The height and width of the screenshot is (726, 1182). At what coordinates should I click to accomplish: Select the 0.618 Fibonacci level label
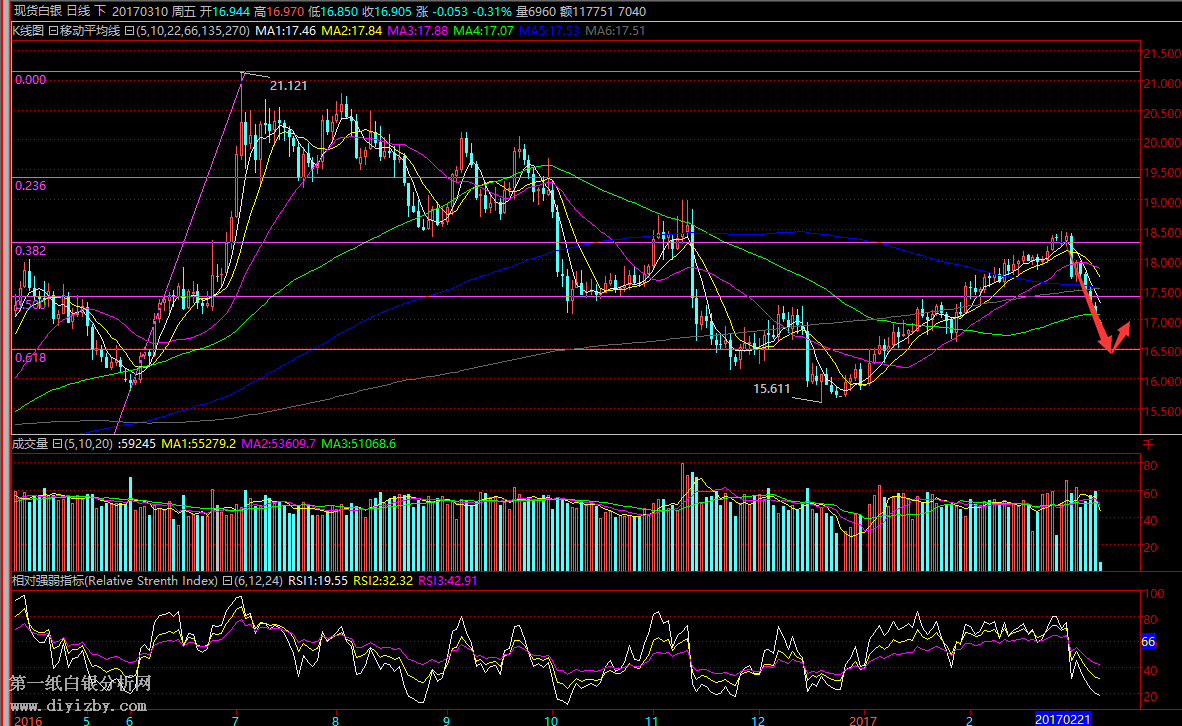pos(29,357)
